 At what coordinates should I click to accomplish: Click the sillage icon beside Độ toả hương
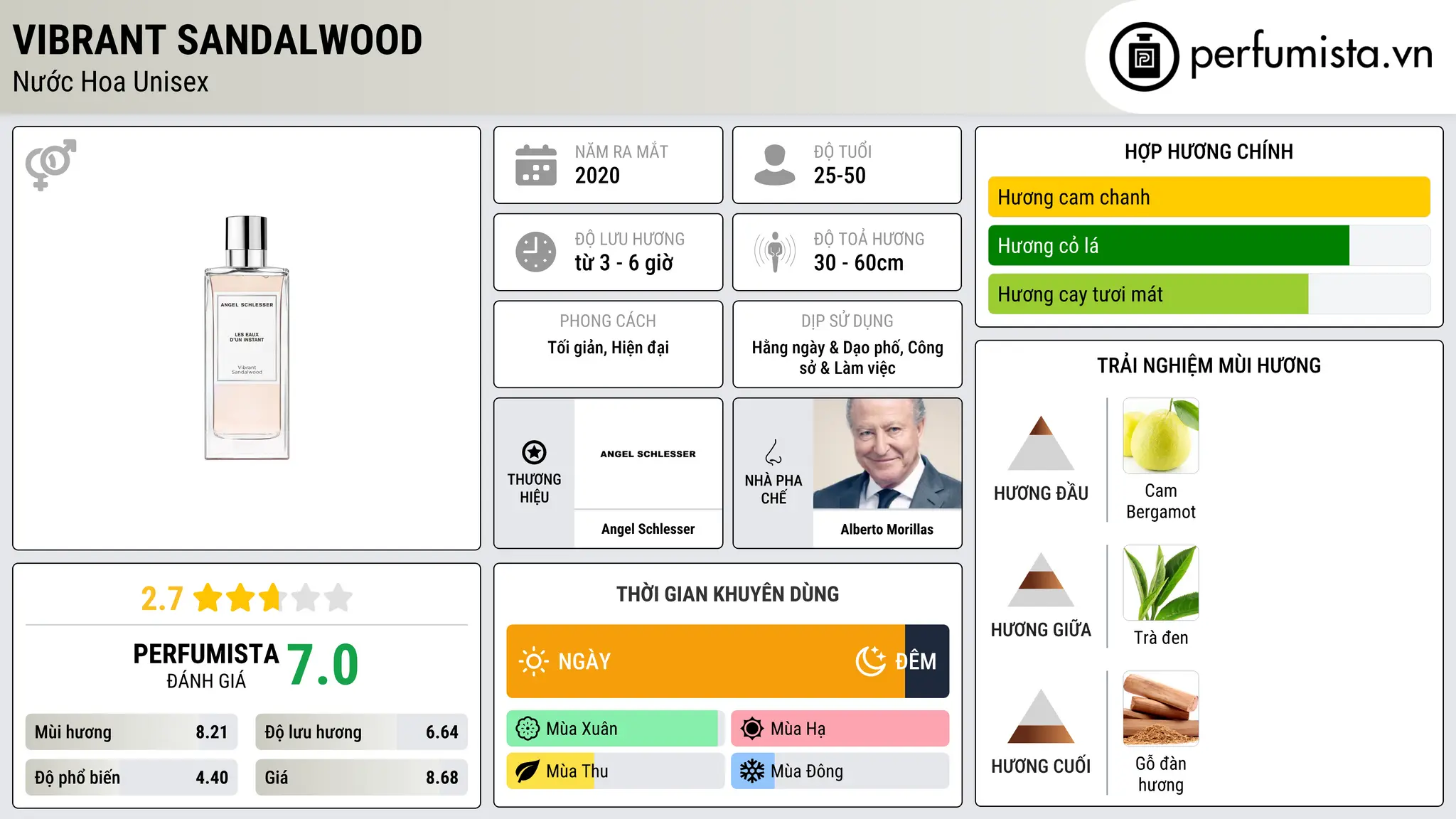click(775, 252)
